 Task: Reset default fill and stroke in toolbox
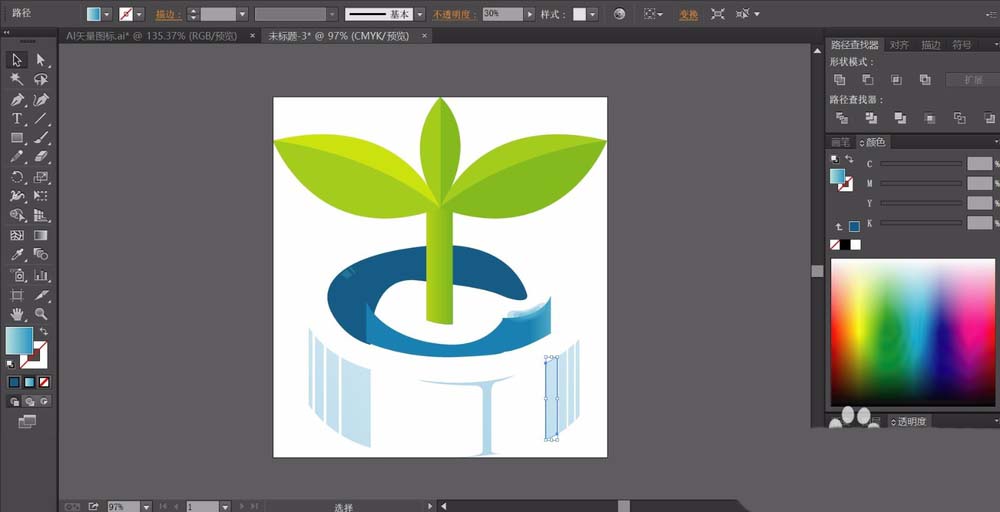pos(11,364)
